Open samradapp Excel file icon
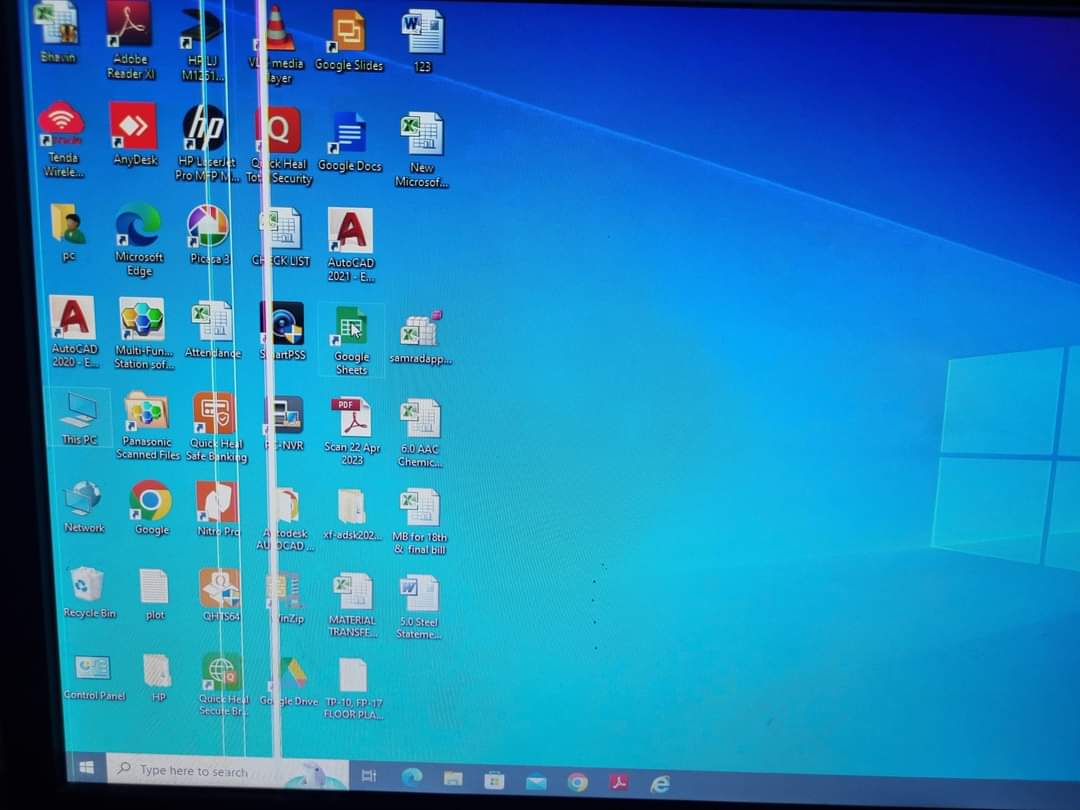Screen dimensions: 1080x810 tap(420, 338)
